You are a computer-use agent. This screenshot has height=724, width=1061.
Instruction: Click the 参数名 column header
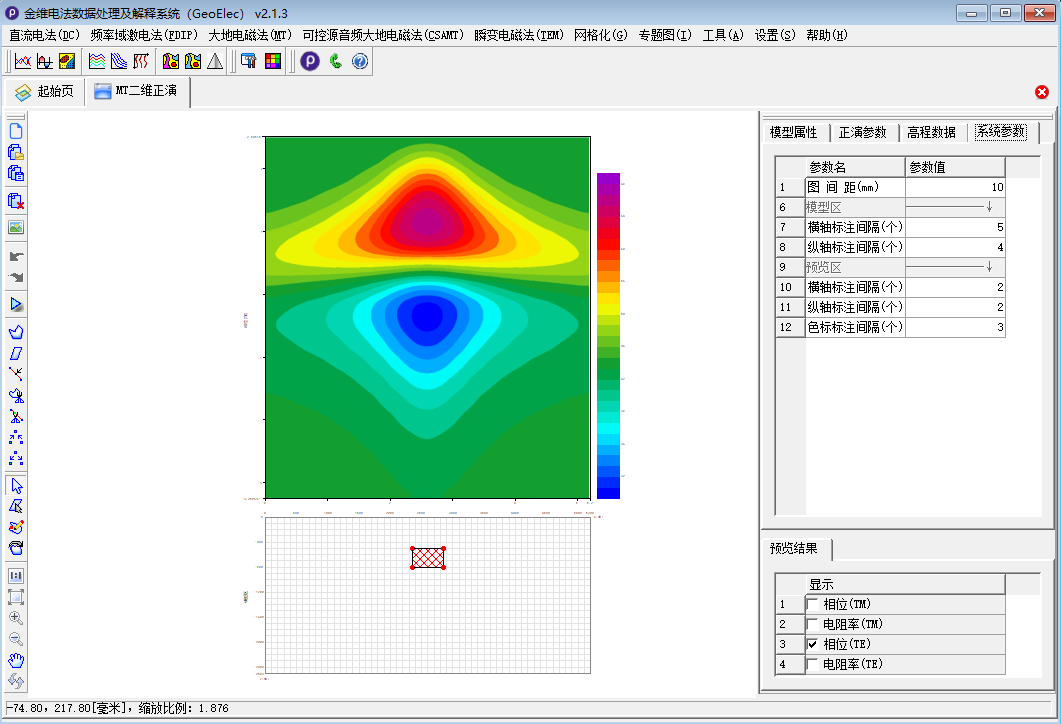pos(855,167)
